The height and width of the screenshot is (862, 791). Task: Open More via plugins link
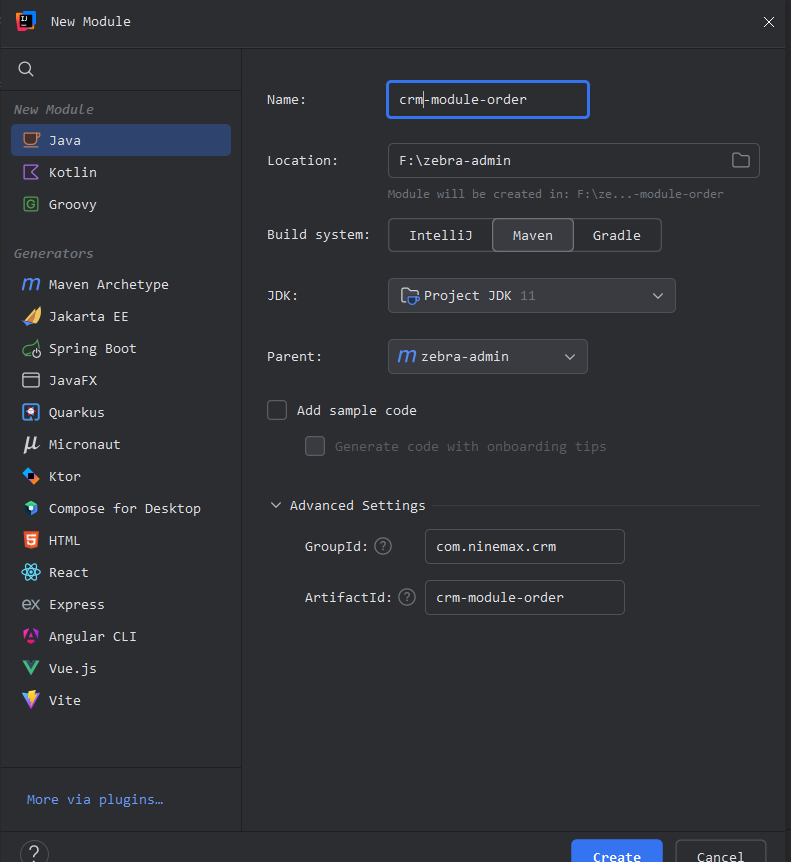coord(95,799)
